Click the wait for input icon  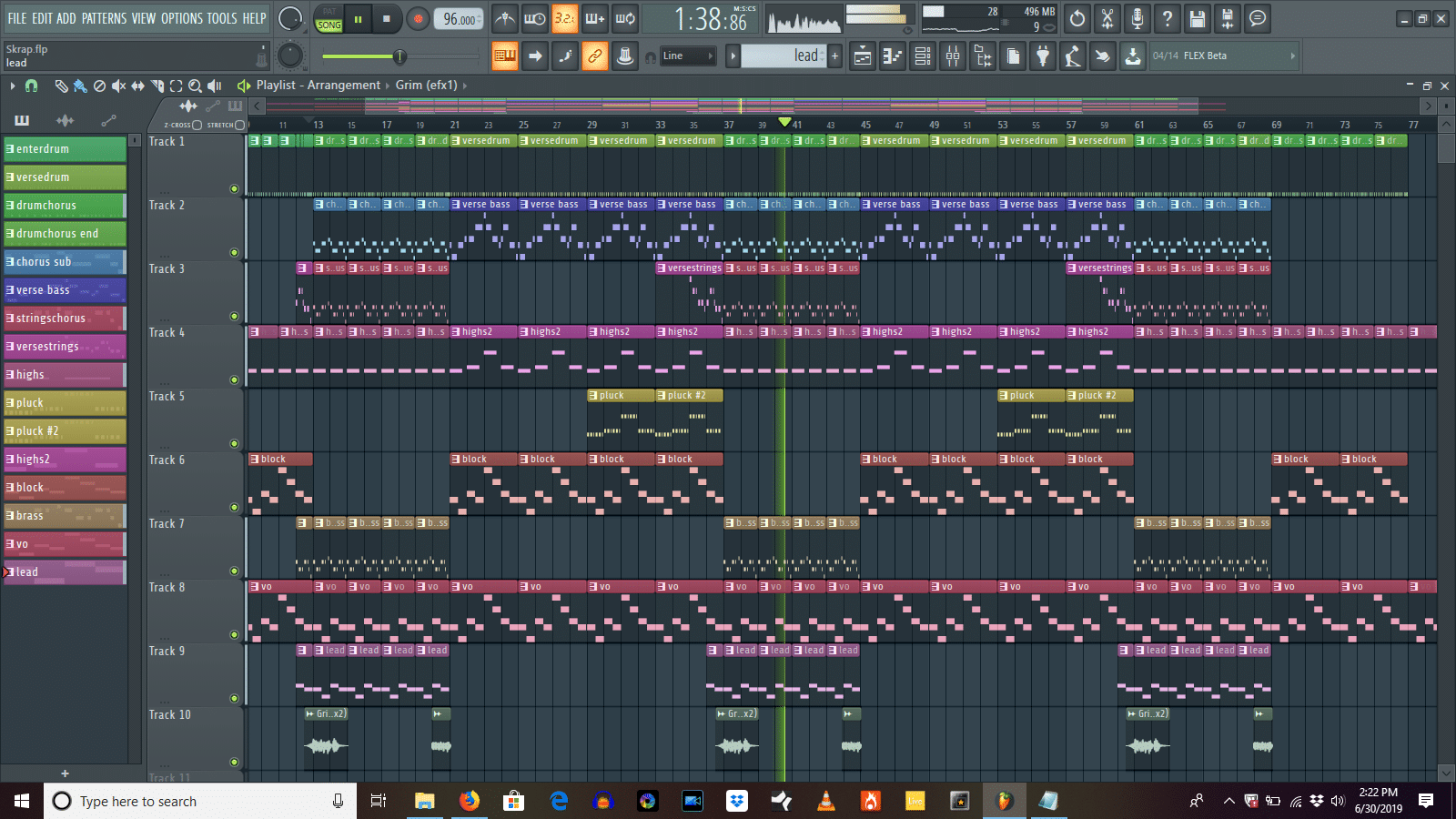[535, 18]
